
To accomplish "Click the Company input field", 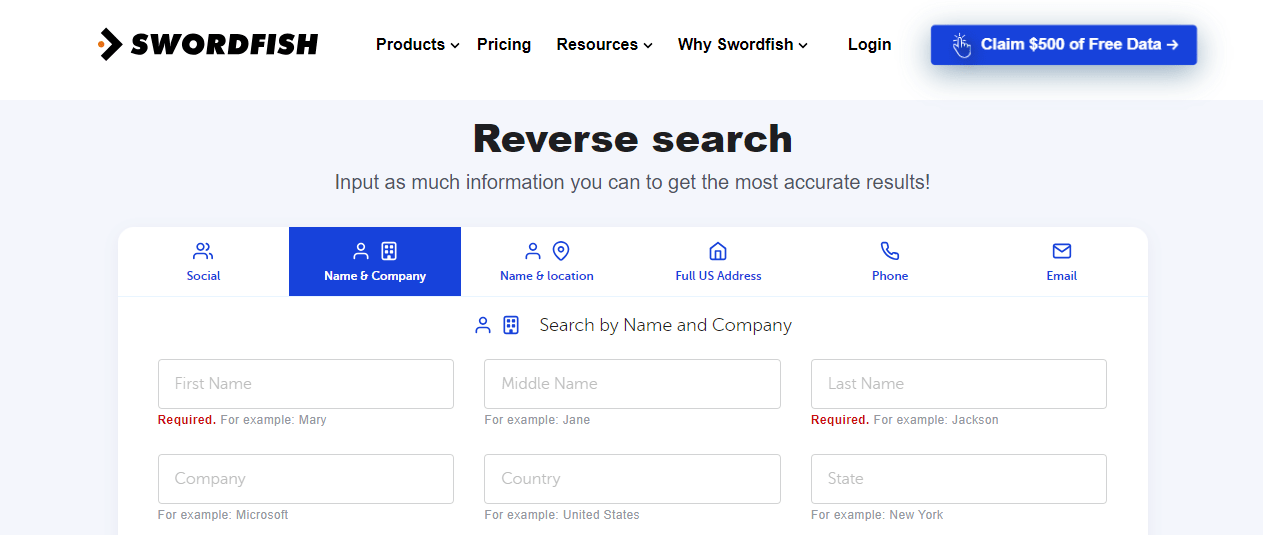I will tap(306, 479).
